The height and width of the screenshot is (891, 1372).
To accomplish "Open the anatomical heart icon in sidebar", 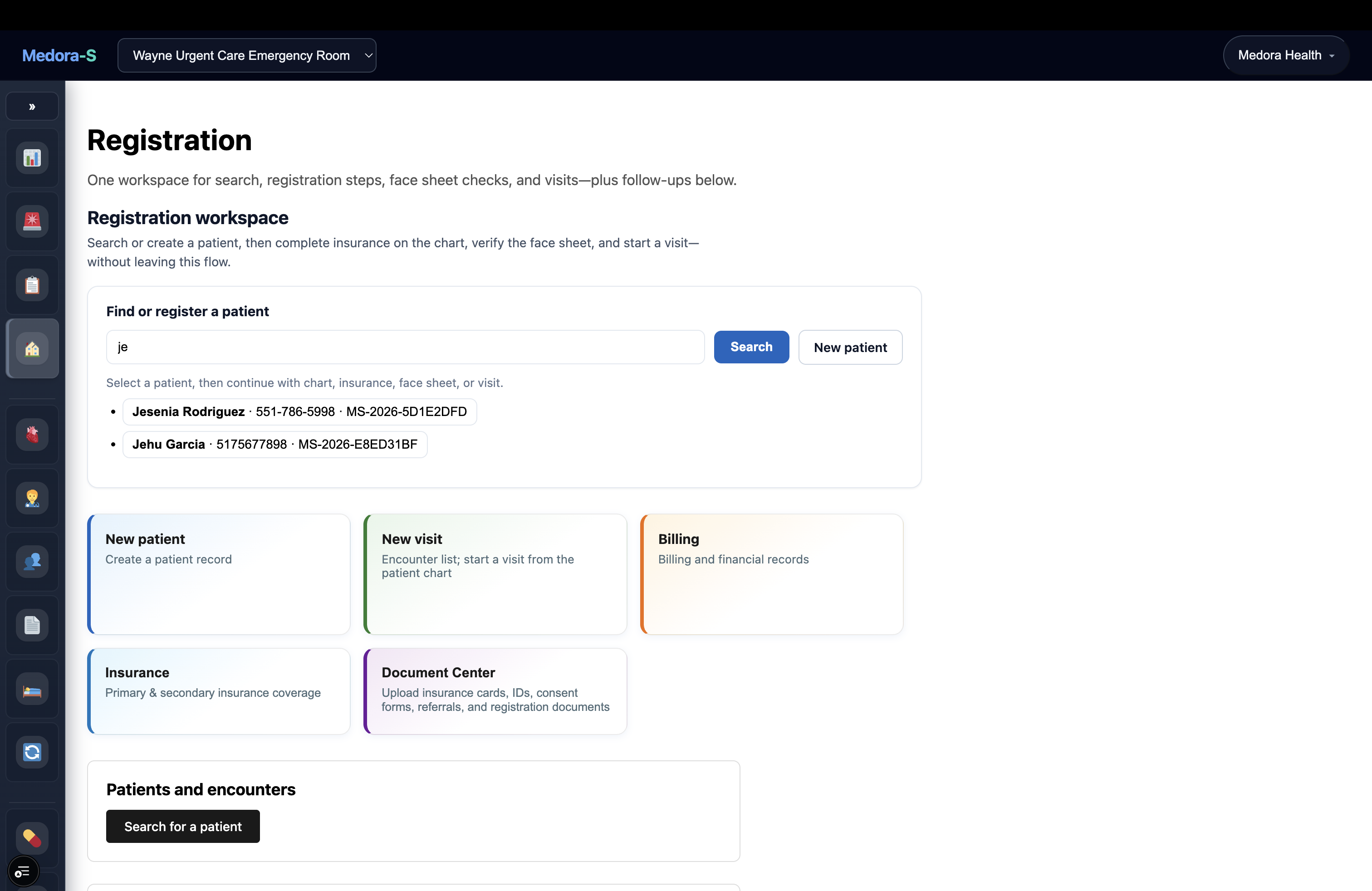I will click(32, 434).
